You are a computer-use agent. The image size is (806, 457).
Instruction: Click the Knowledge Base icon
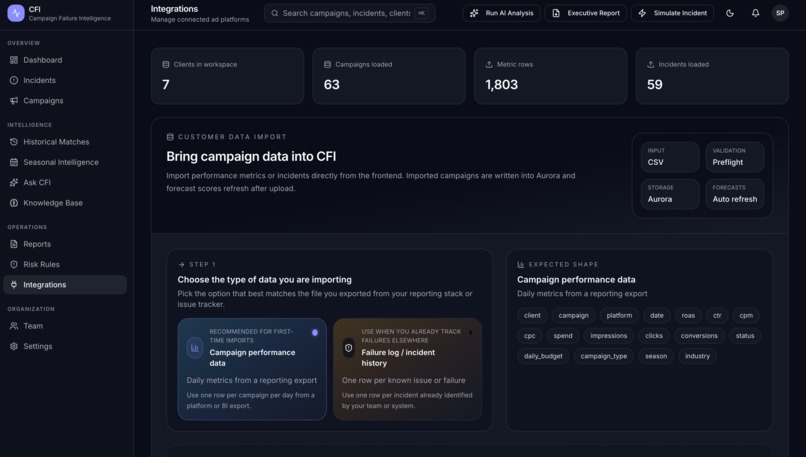pos(14,203)
